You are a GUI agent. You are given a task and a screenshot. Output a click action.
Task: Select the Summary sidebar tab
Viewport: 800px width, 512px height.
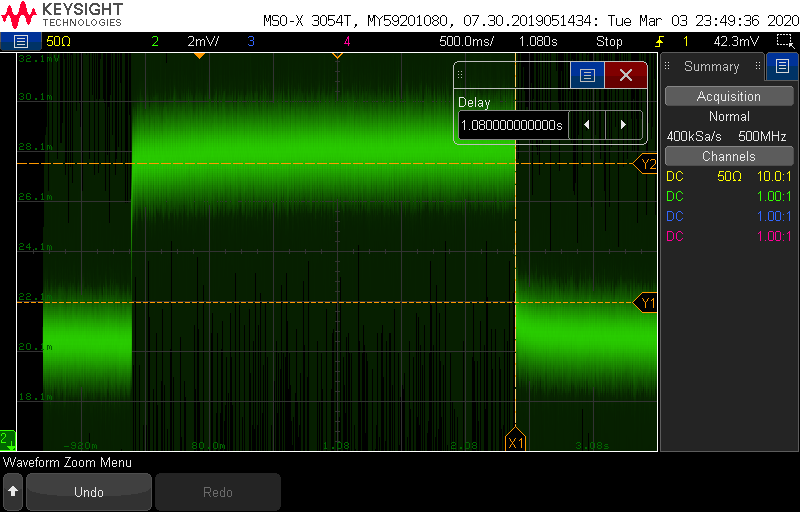pyautogui.click(x=711, y=66)
